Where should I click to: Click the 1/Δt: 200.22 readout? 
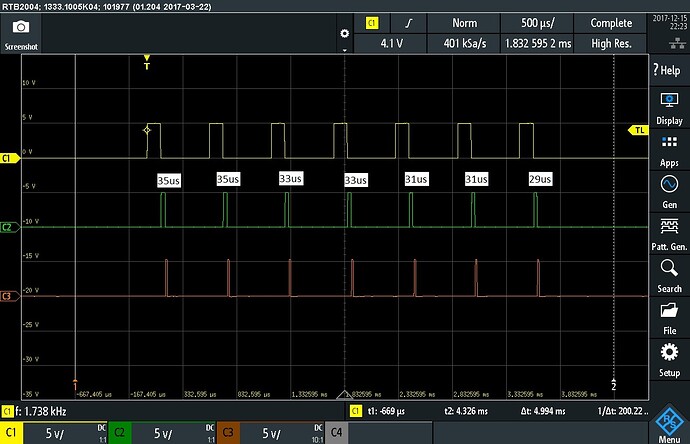tap(623, 411)
